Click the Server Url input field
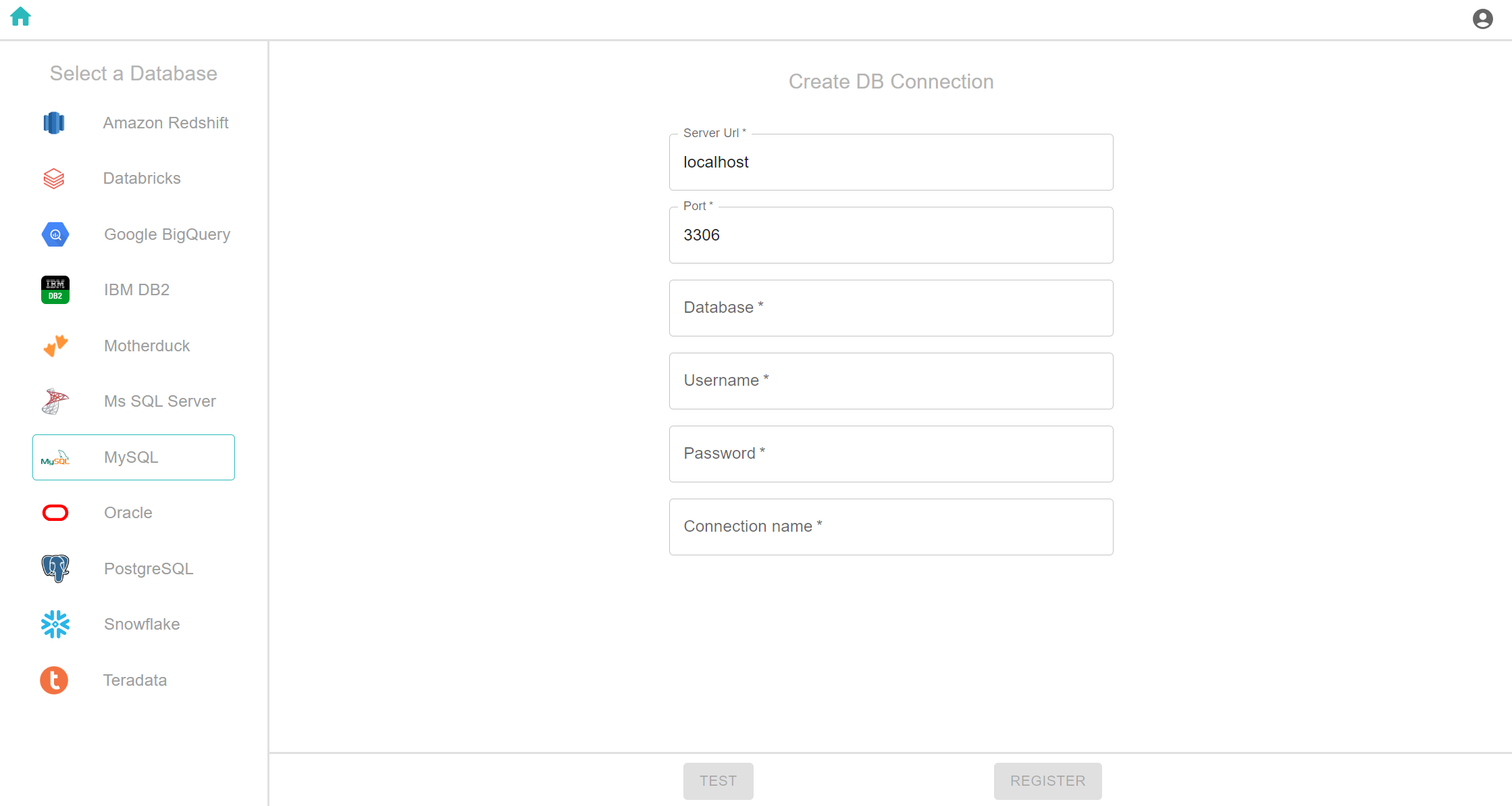This screenshot has height=806, width=1512. 891,162
